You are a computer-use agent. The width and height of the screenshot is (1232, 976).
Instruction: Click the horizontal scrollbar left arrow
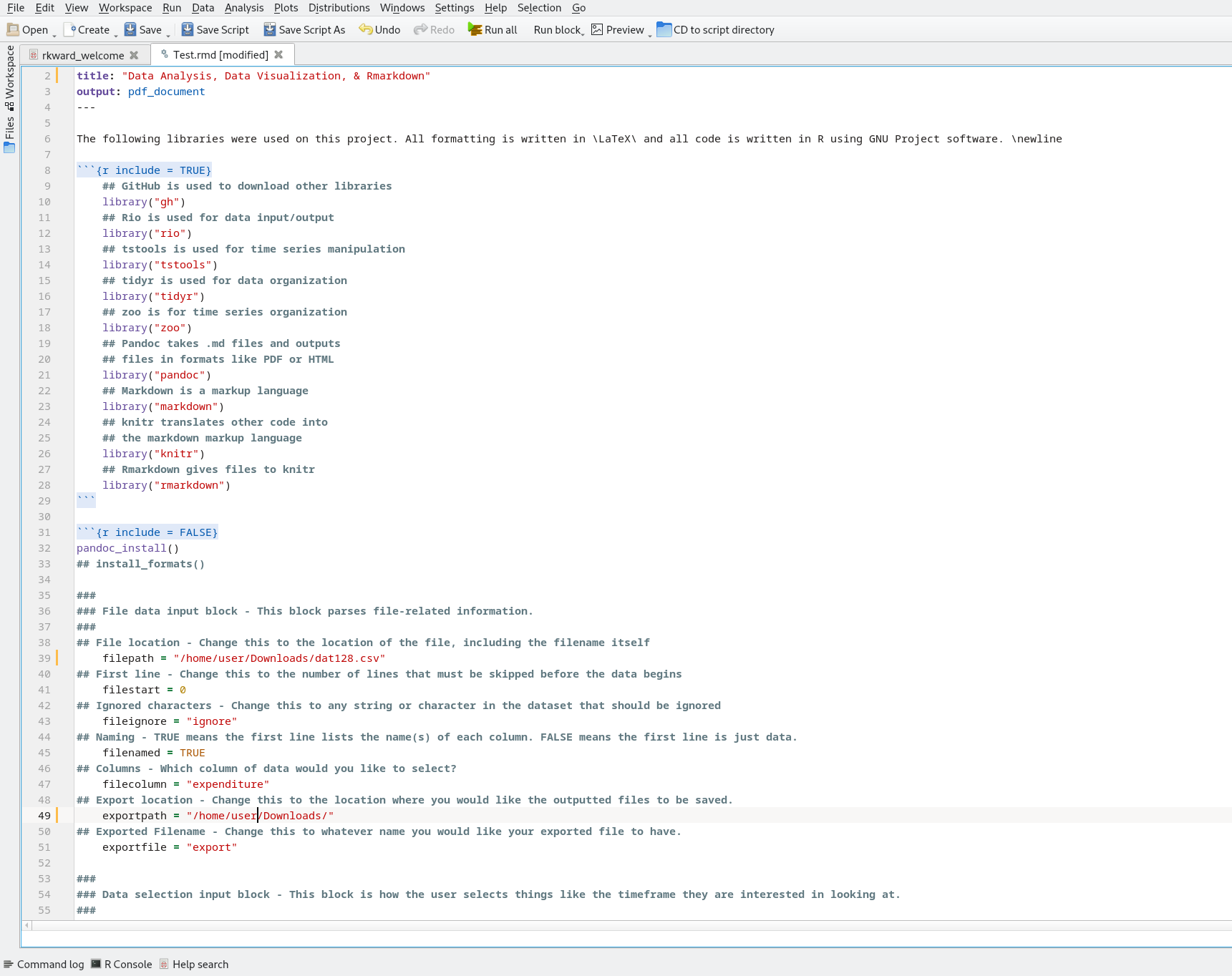27,925
